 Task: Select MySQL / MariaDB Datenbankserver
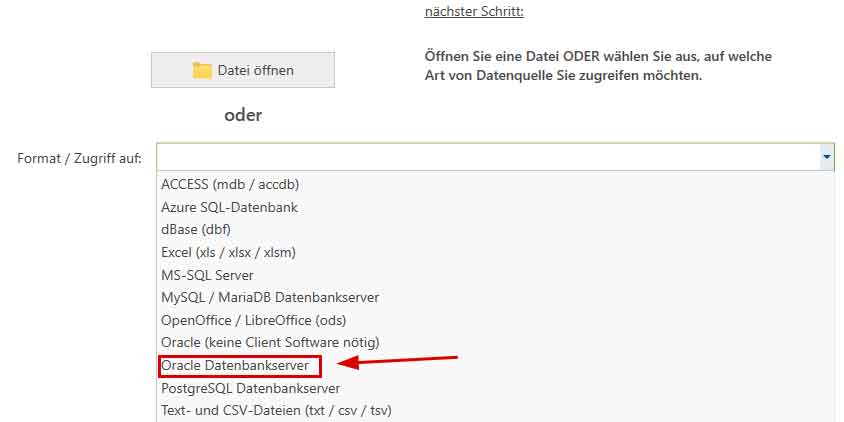270,297
